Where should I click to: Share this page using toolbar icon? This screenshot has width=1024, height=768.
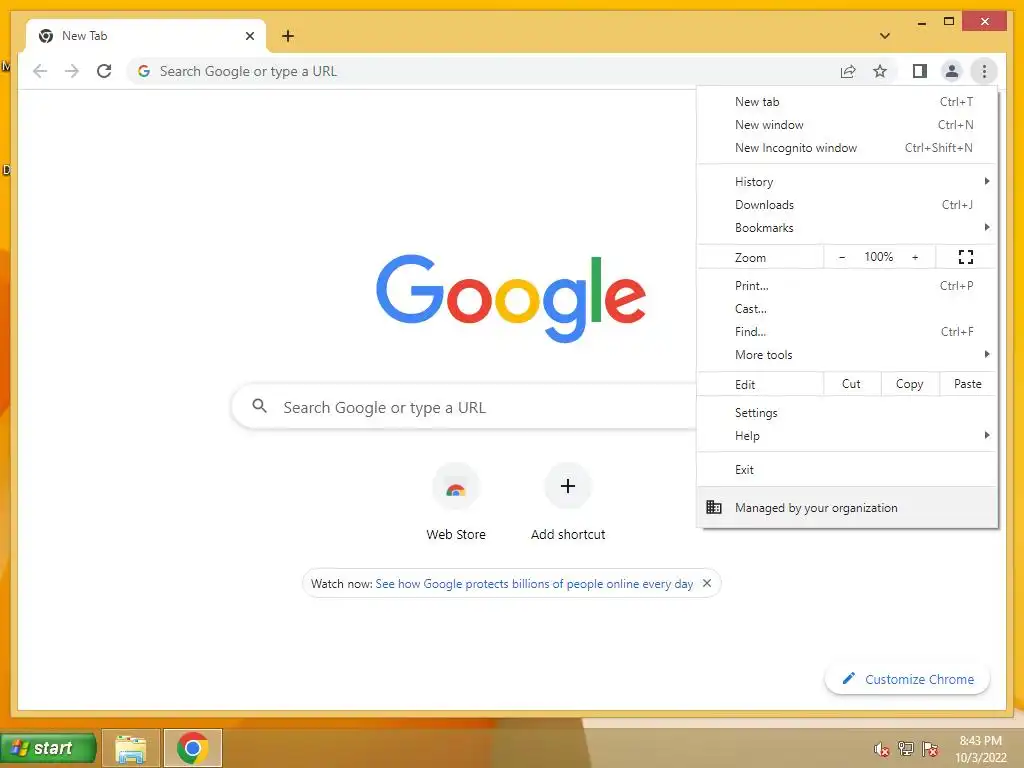point(848,71)
